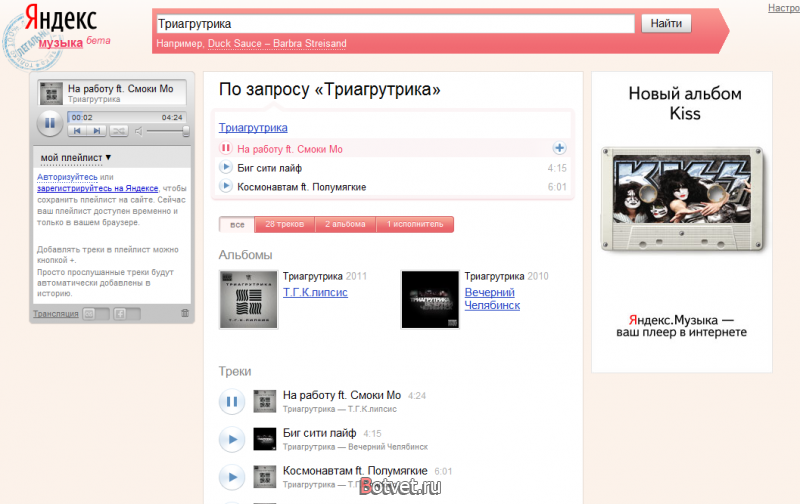Pause 'На работу ft. Смоки Мо' in top results

(226, 148)
